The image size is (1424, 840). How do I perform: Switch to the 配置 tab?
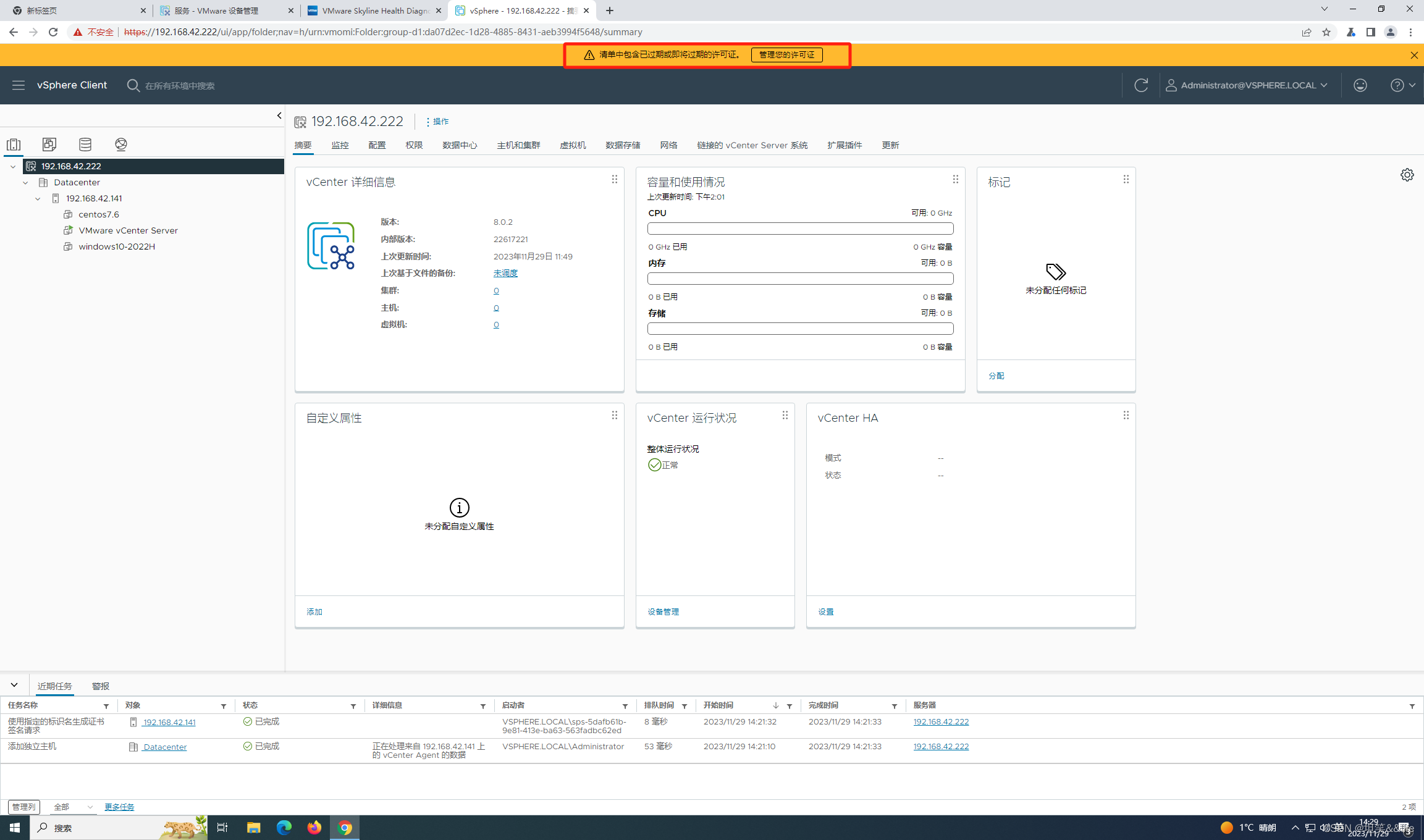(377, 145)
